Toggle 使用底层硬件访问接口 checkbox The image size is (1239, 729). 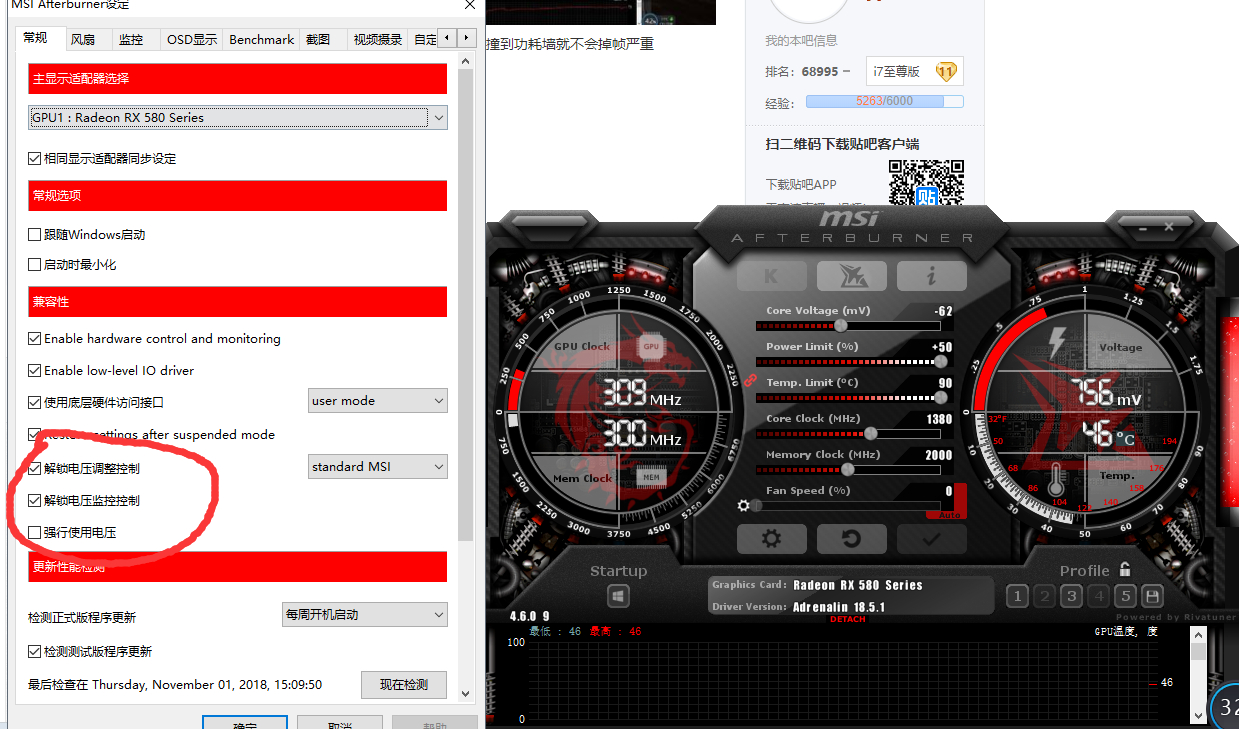tap(35, 402)
